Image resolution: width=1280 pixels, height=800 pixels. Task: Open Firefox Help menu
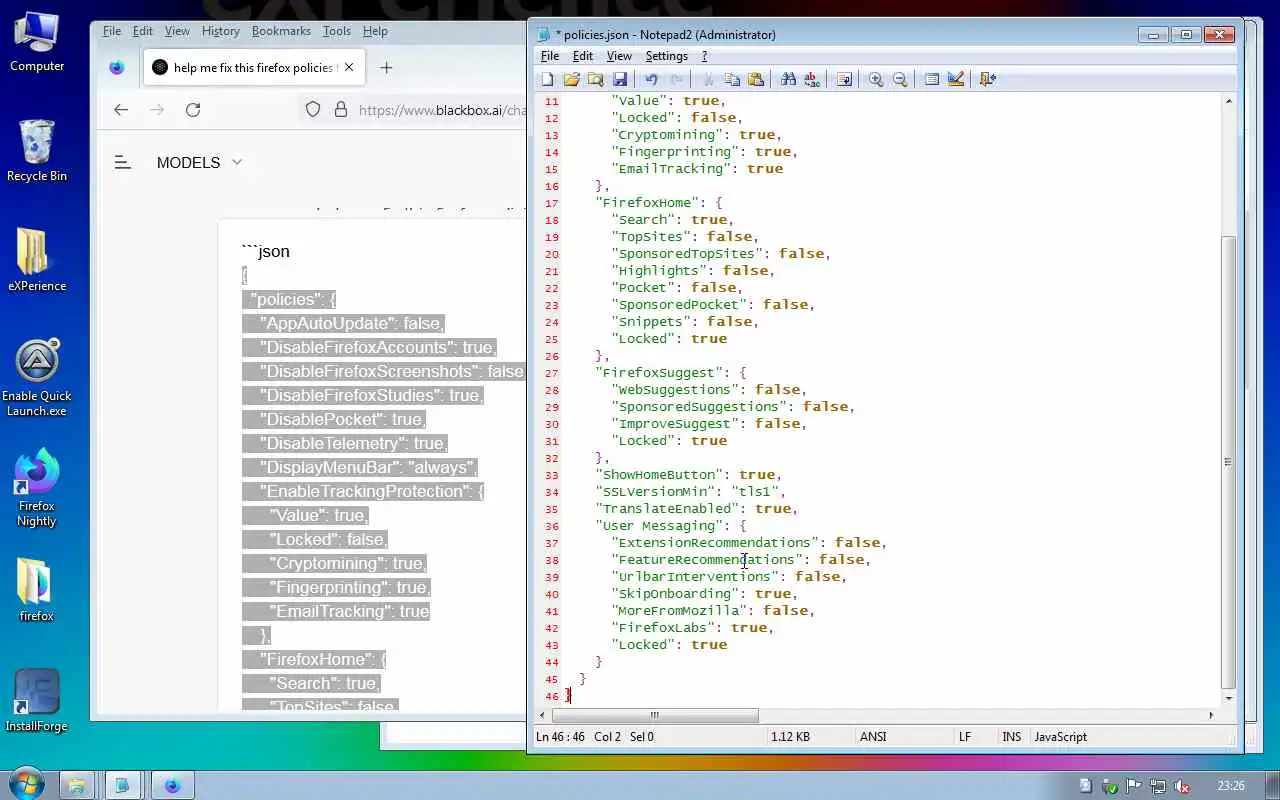pyautogui.click(x=375, y=31)
